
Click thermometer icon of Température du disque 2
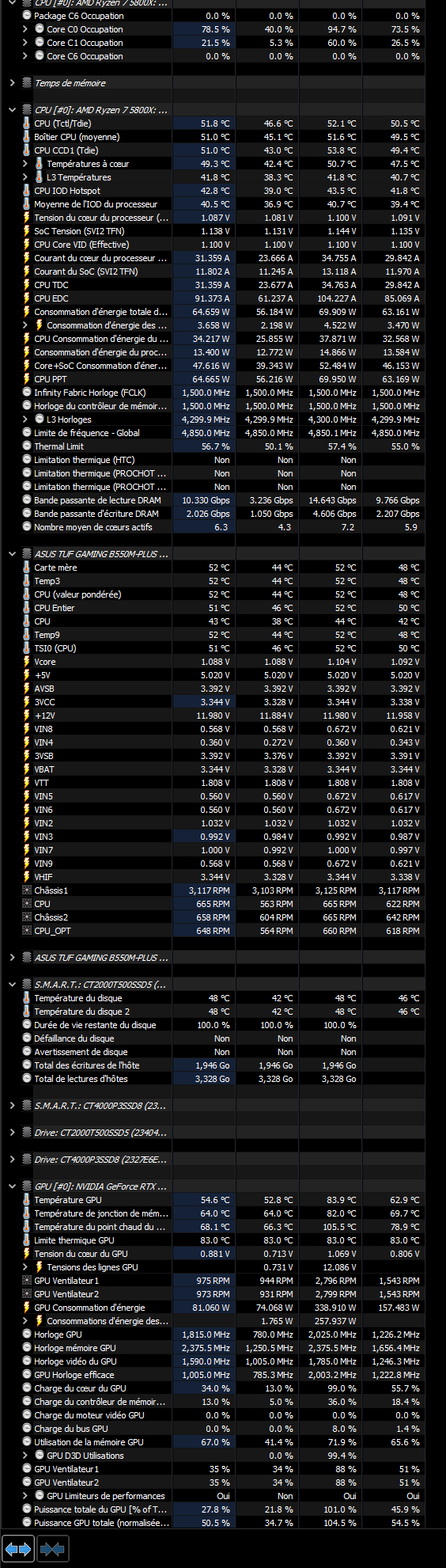(x=27, y=1012)
